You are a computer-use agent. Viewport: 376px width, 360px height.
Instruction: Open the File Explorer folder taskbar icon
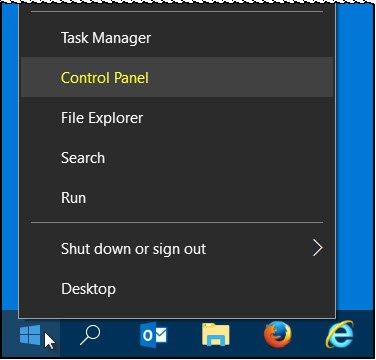coord(216,335)
